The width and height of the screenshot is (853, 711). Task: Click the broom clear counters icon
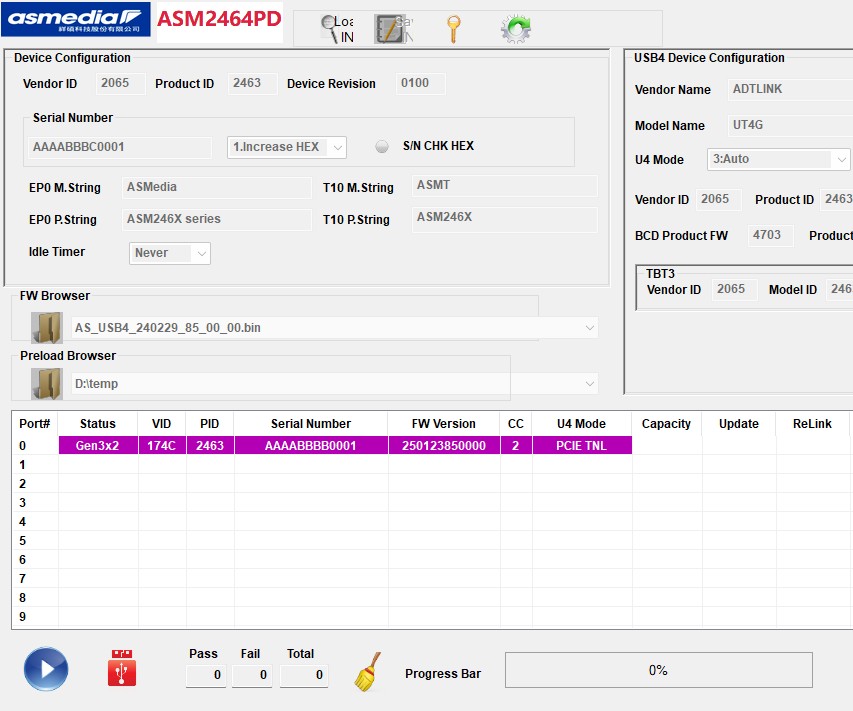pyautogui.click(x=367, y=672)
